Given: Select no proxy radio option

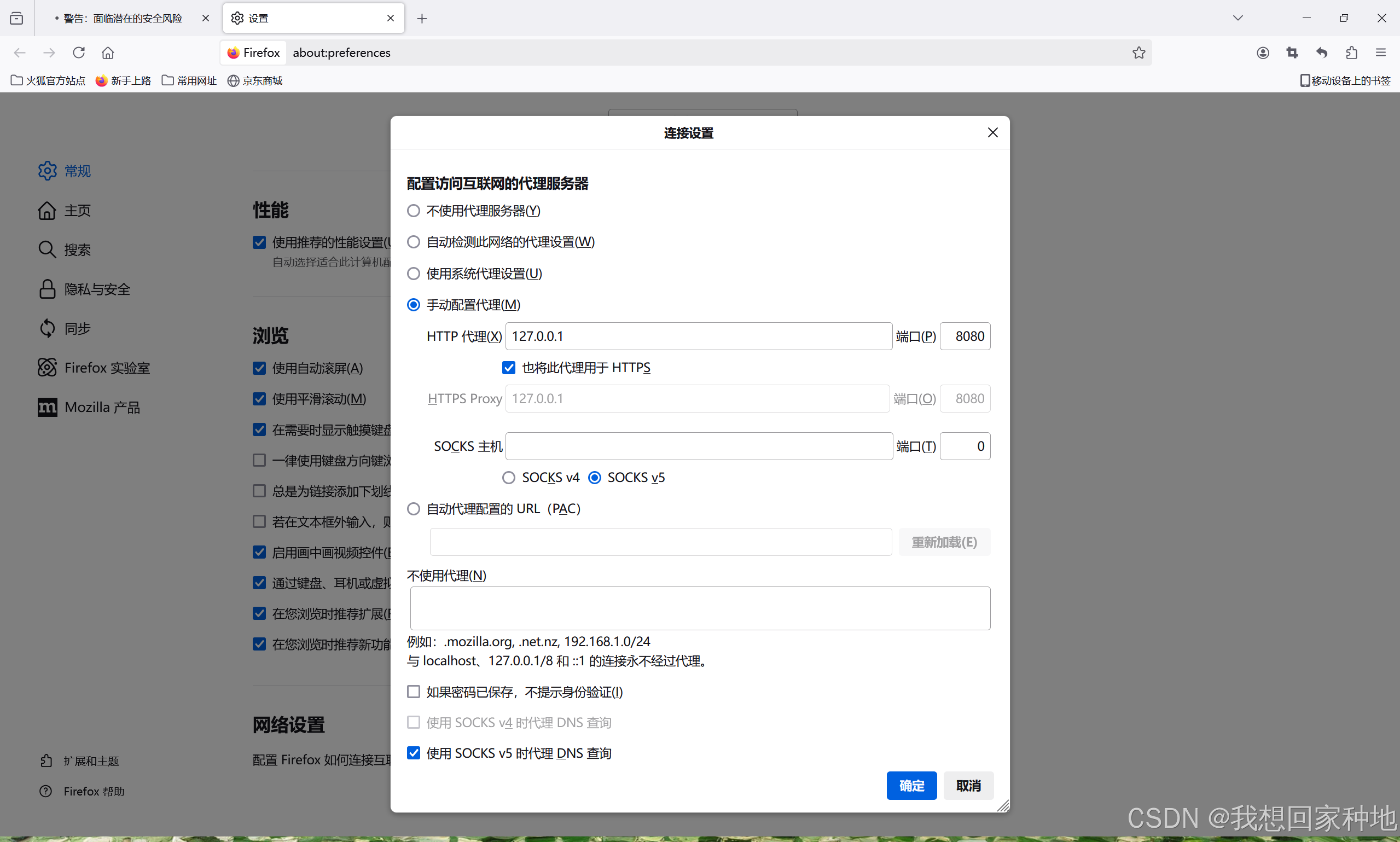Looking at the screenshot, I should (414, 211).
